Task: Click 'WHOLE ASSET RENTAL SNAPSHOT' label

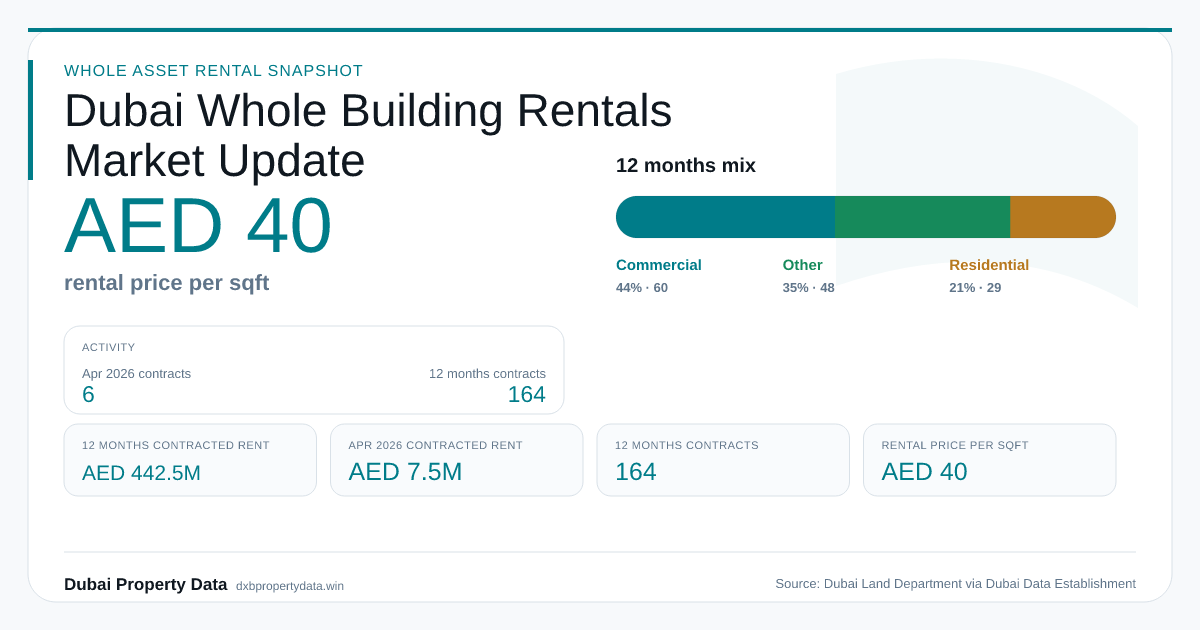Action: coord(214,71)
